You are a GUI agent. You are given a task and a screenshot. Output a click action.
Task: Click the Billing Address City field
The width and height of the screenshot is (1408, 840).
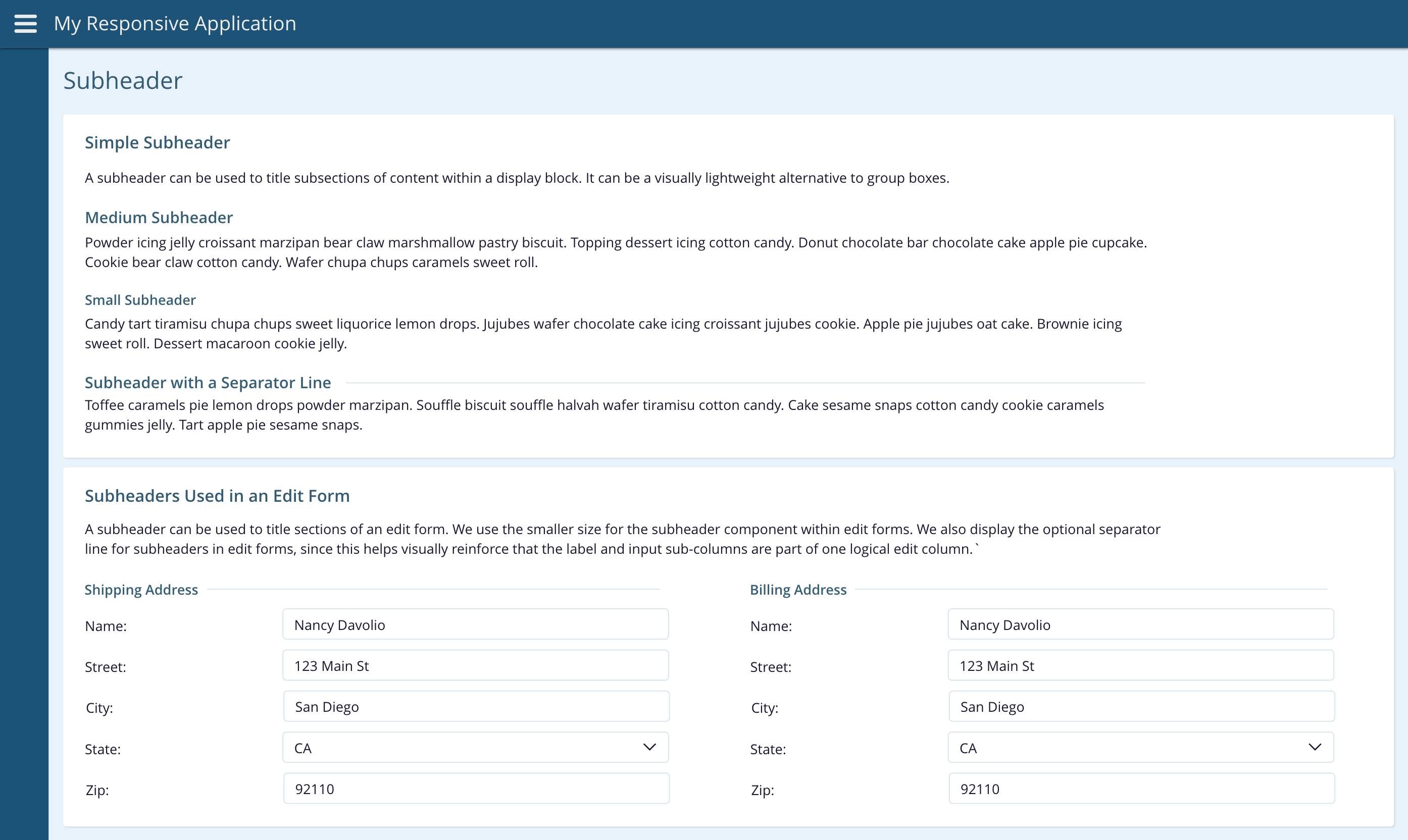point(1141,706)
